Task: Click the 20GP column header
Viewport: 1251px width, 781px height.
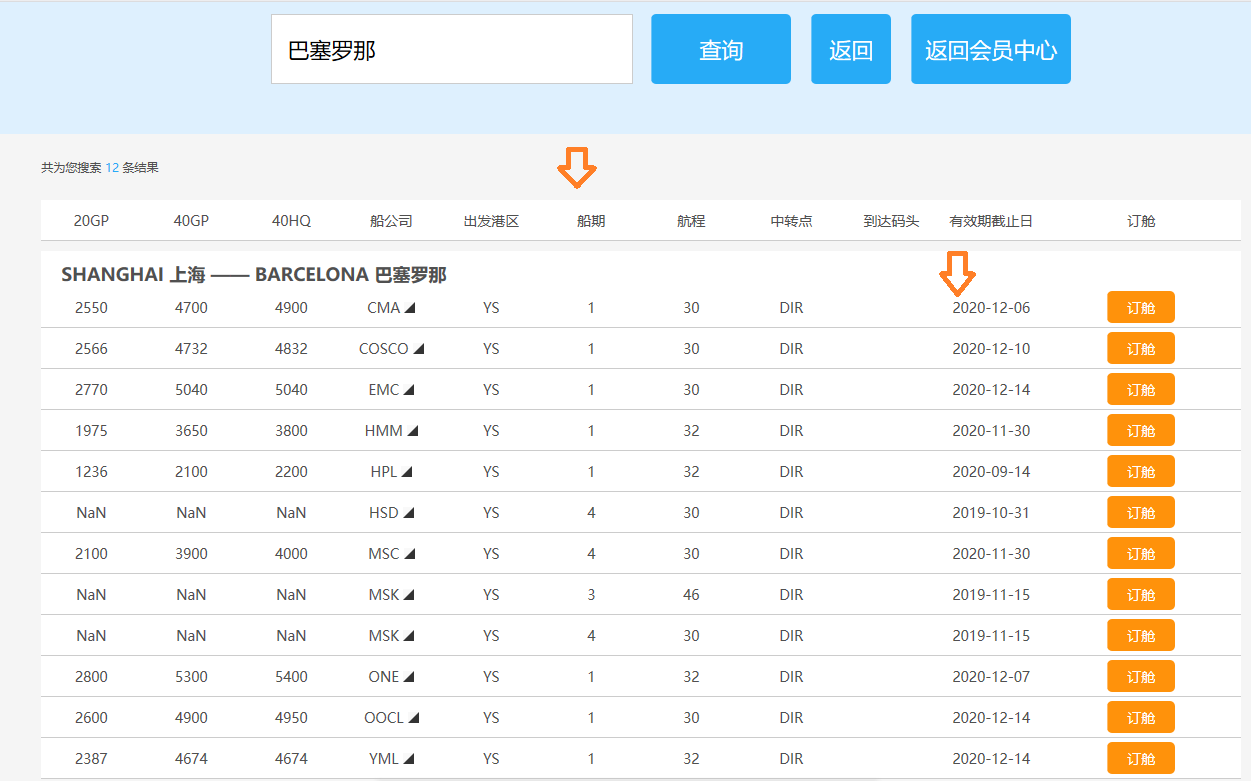Action: point(91,221)
